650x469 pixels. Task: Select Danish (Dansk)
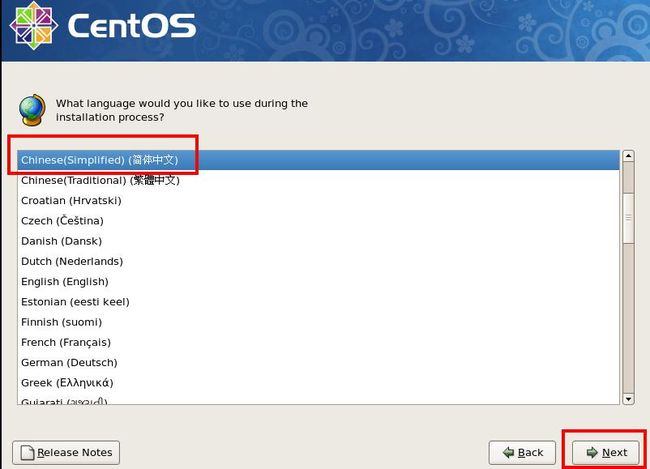point(318,241)
